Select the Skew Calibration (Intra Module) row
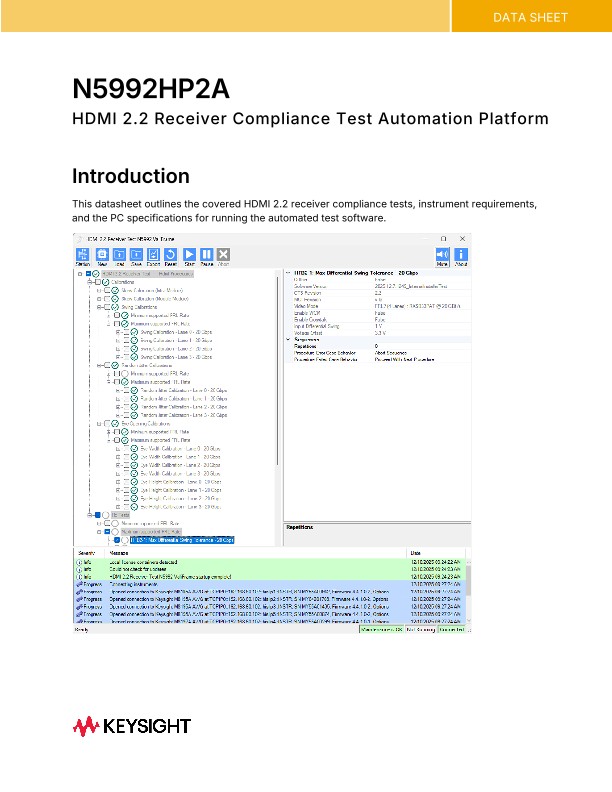612x792 pixels. click(152, 290)
